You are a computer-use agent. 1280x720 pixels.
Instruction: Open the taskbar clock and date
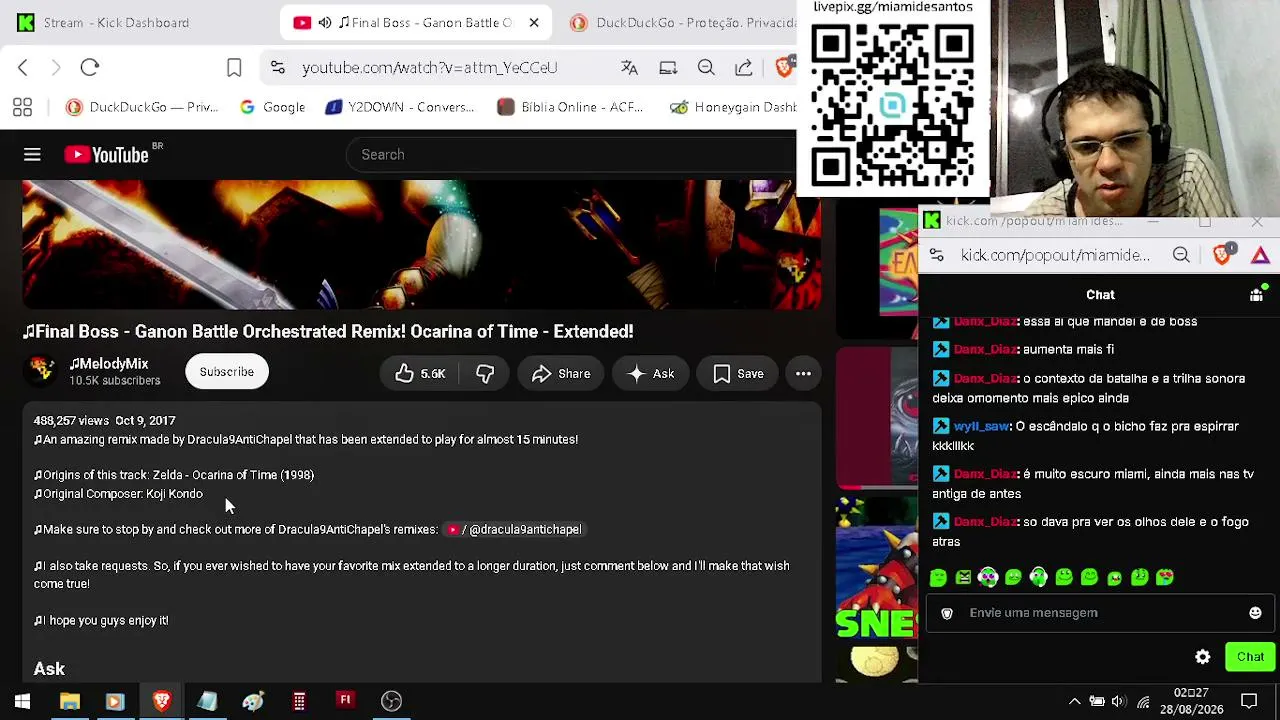point(1191,701)
